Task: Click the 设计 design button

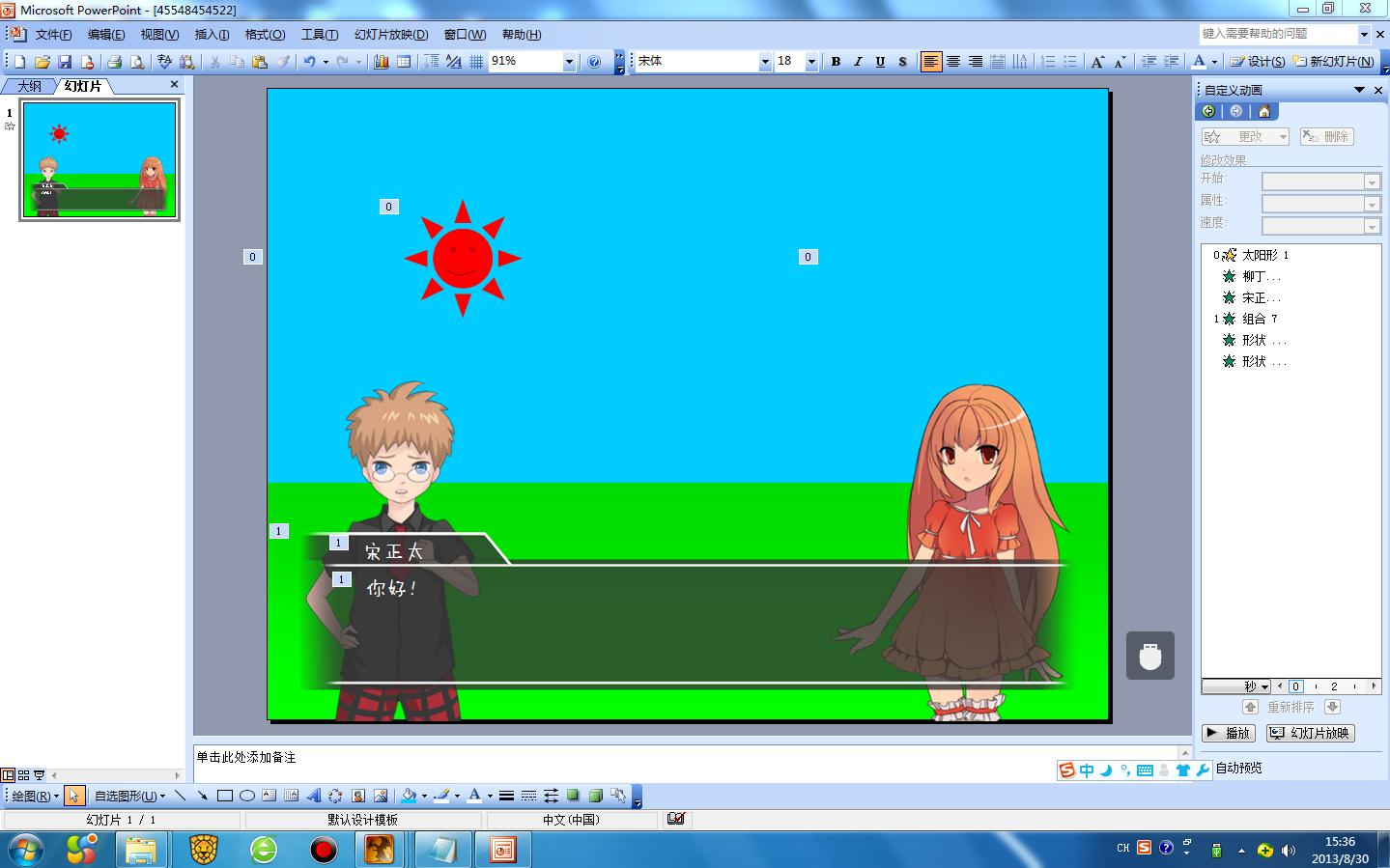Action: 1258,62
